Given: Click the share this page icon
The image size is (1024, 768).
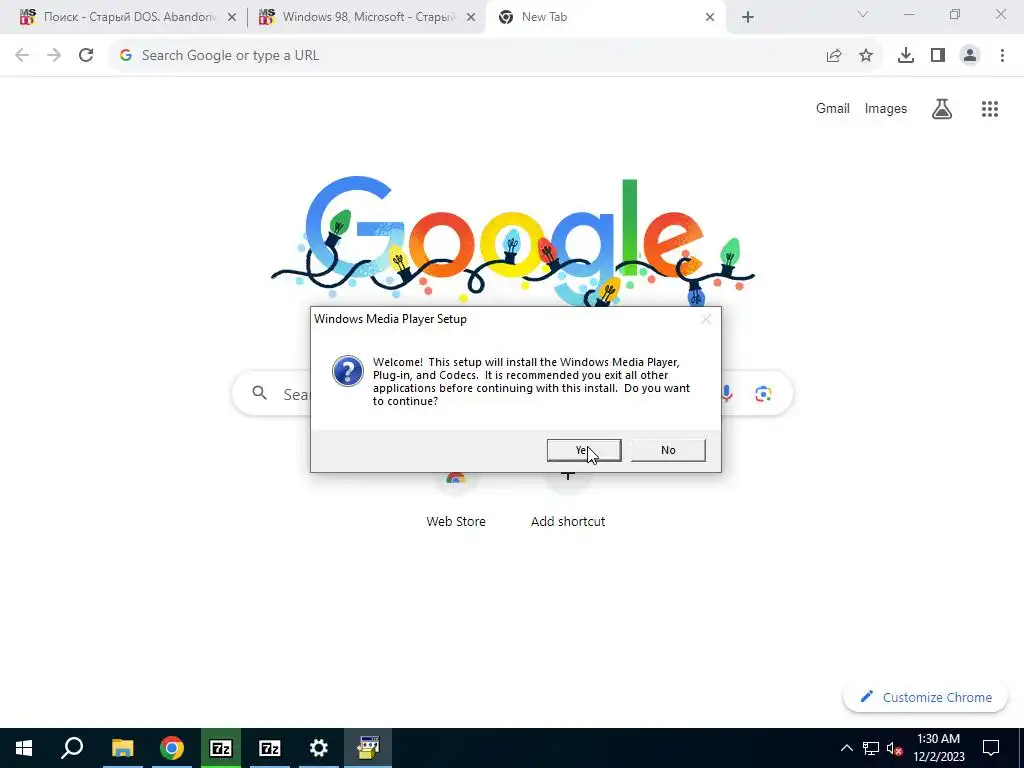Looking at the screenshot, I should (834, 56).
